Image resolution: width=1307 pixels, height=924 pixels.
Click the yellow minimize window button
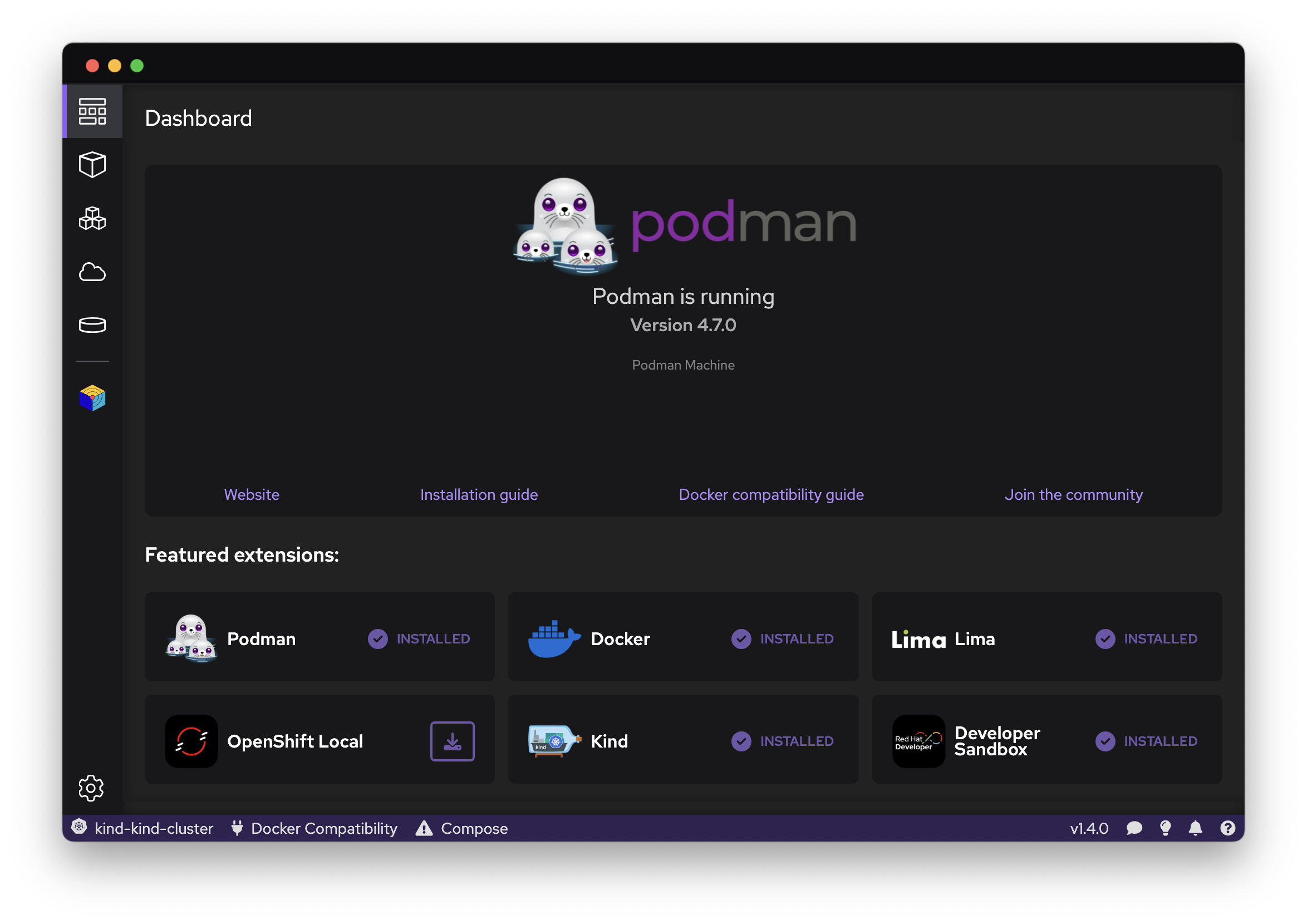[x=115, y=66]
